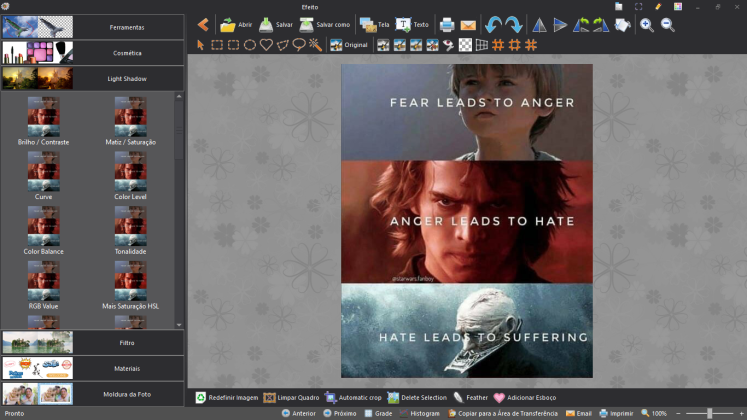Open an image with Abrir
This screenshot has width=747, height=420.
(x=236, y=24)
